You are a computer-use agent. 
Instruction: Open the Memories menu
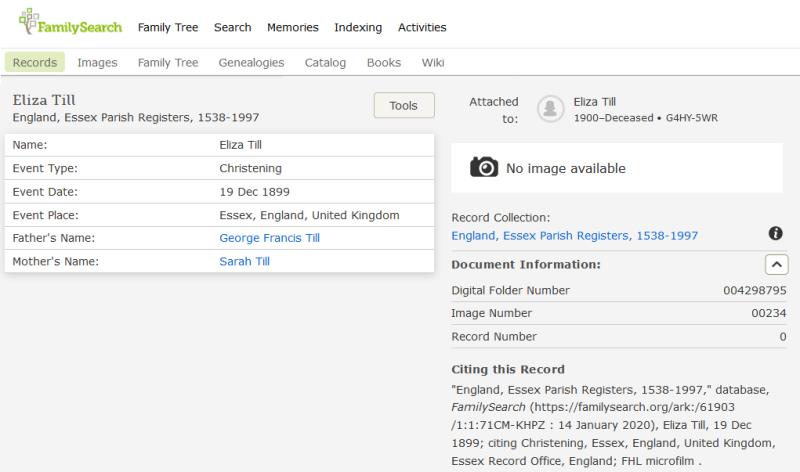pos(293,27)
